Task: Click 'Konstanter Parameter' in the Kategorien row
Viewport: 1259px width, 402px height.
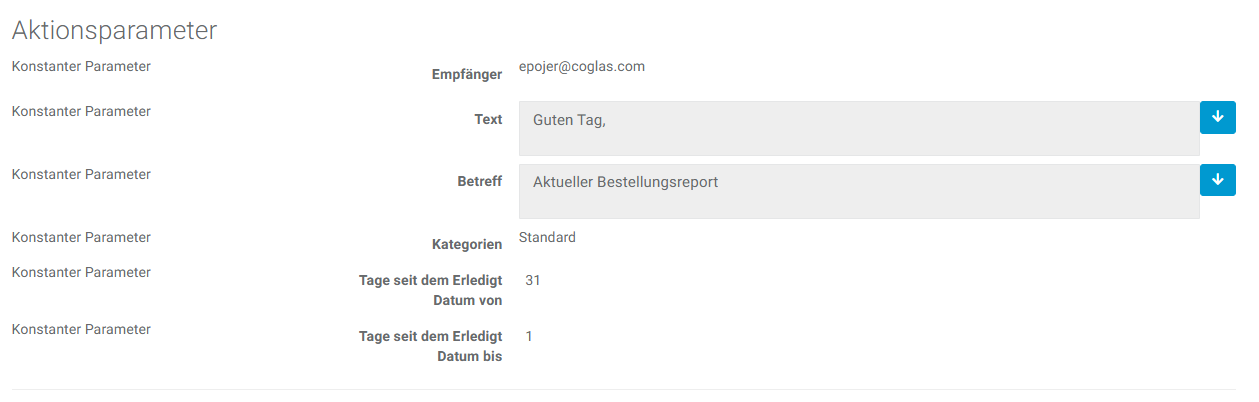Action: (81, 237)
